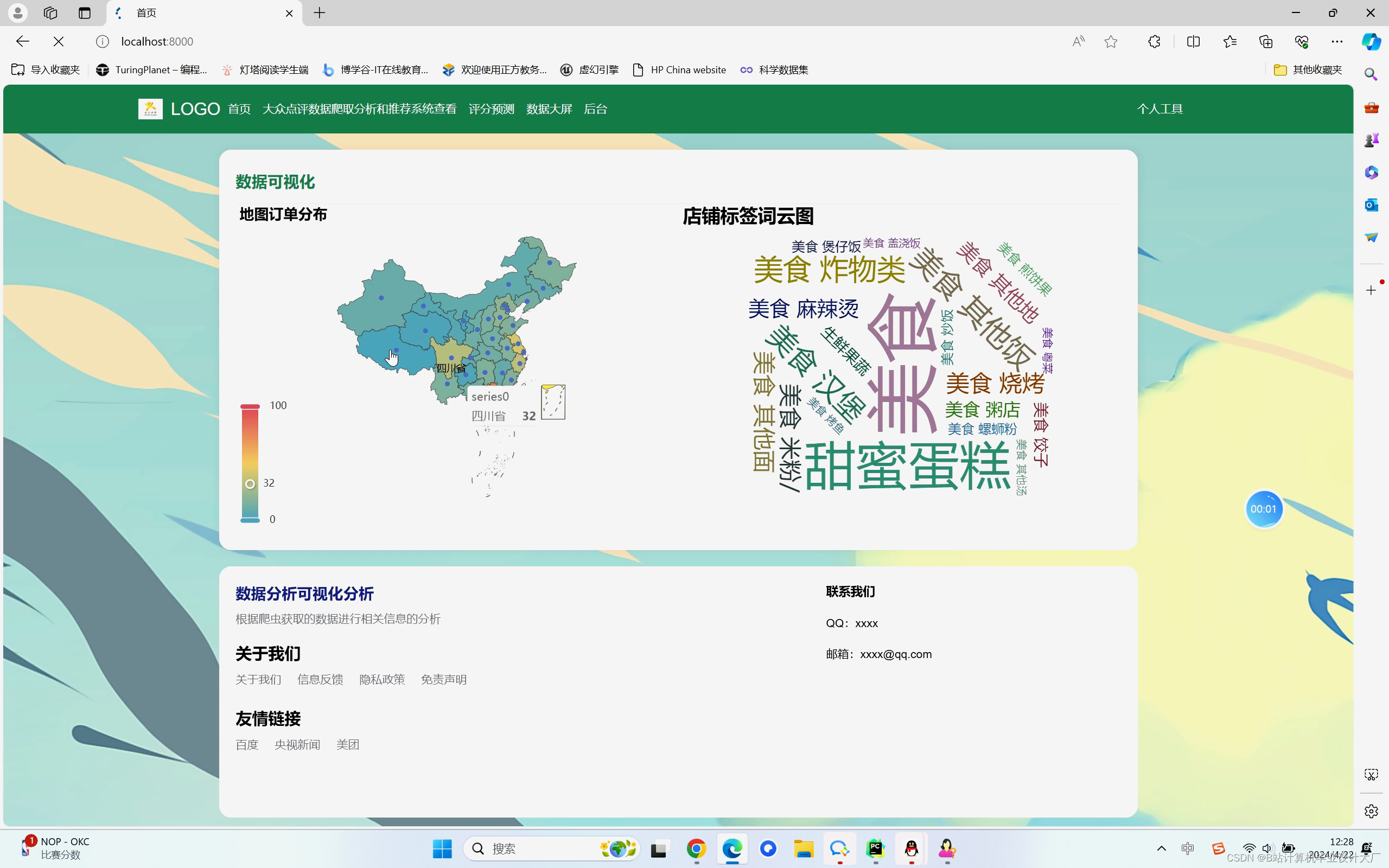Open the Settings and more menu
Viewport: 1389px width, 868px height.
click(x=1337, y=41)
